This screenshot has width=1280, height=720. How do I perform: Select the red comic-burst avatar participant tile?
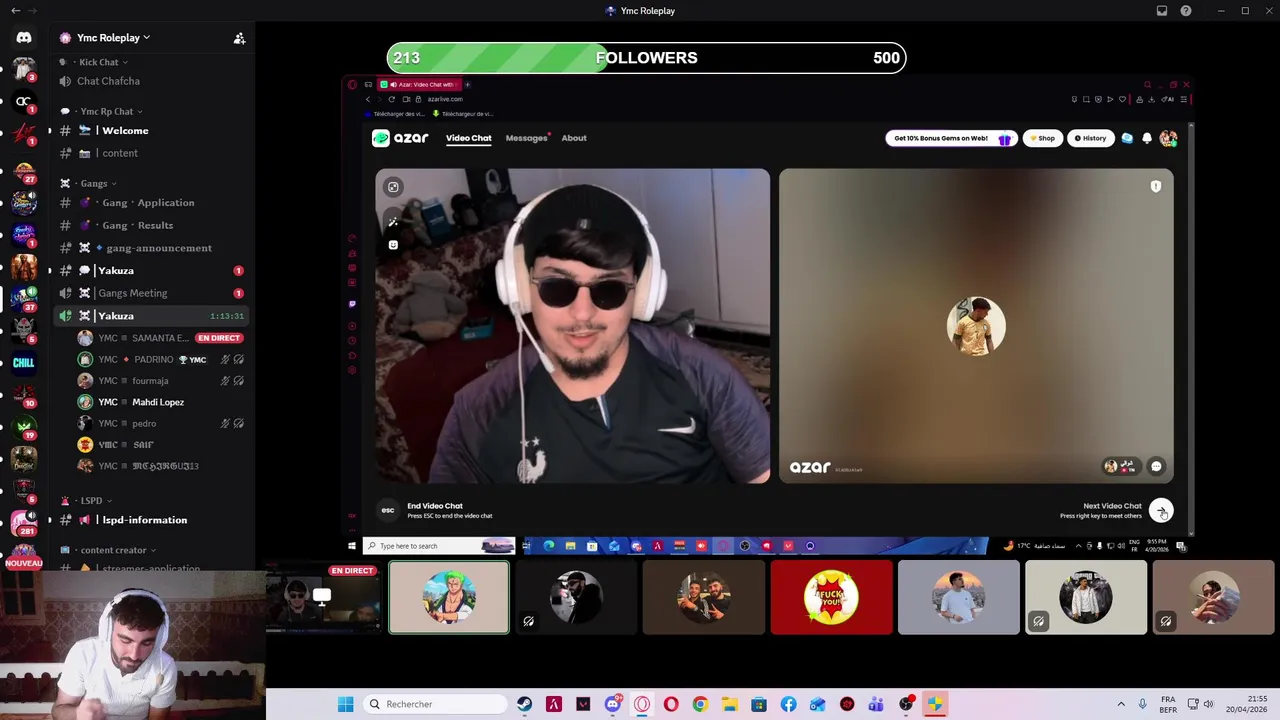(831, 598)
